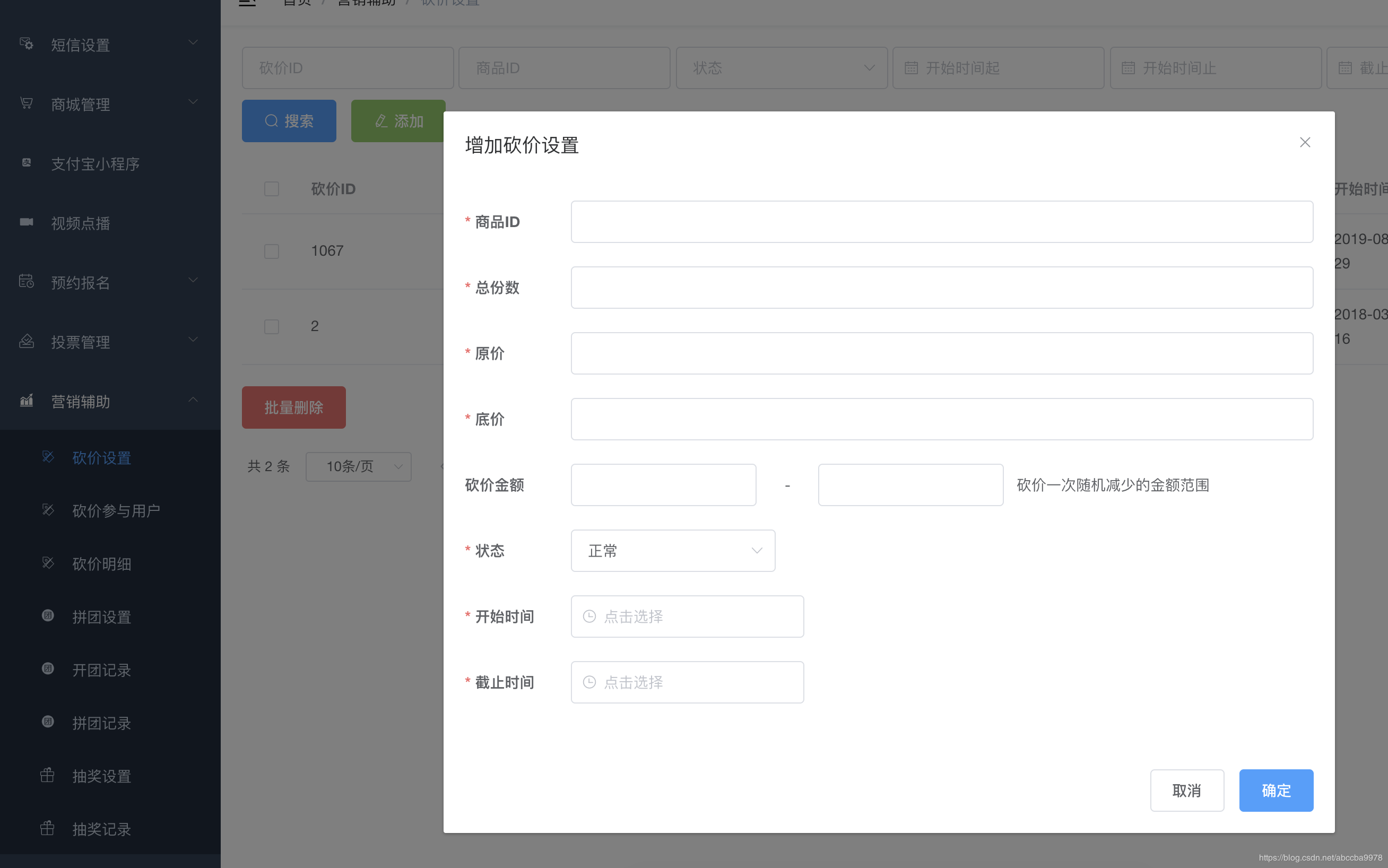Screen dimensions: 1388x868
Task: Tick the checkbox for row 2
Action: click(272, 327)
